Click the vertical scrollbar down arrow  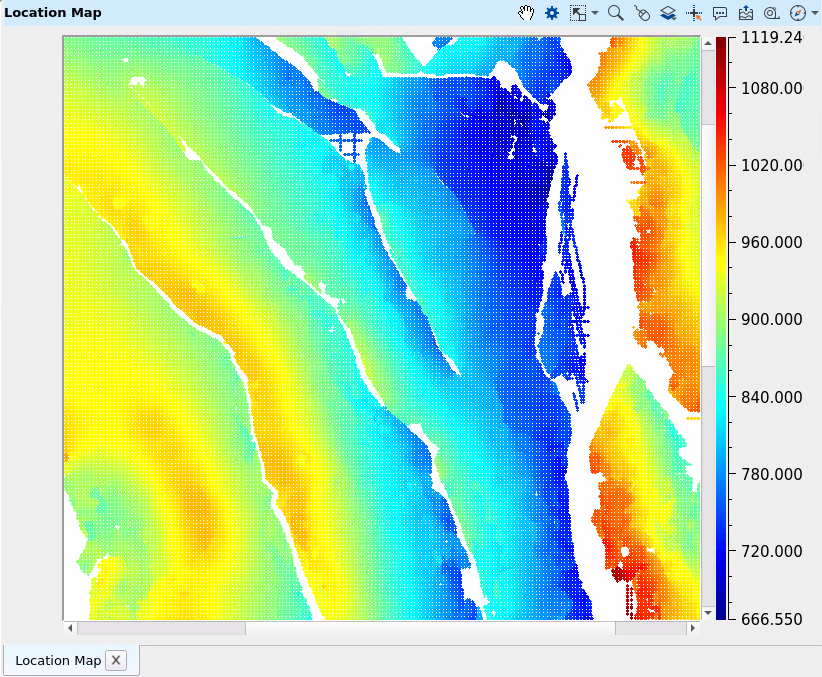708,612
